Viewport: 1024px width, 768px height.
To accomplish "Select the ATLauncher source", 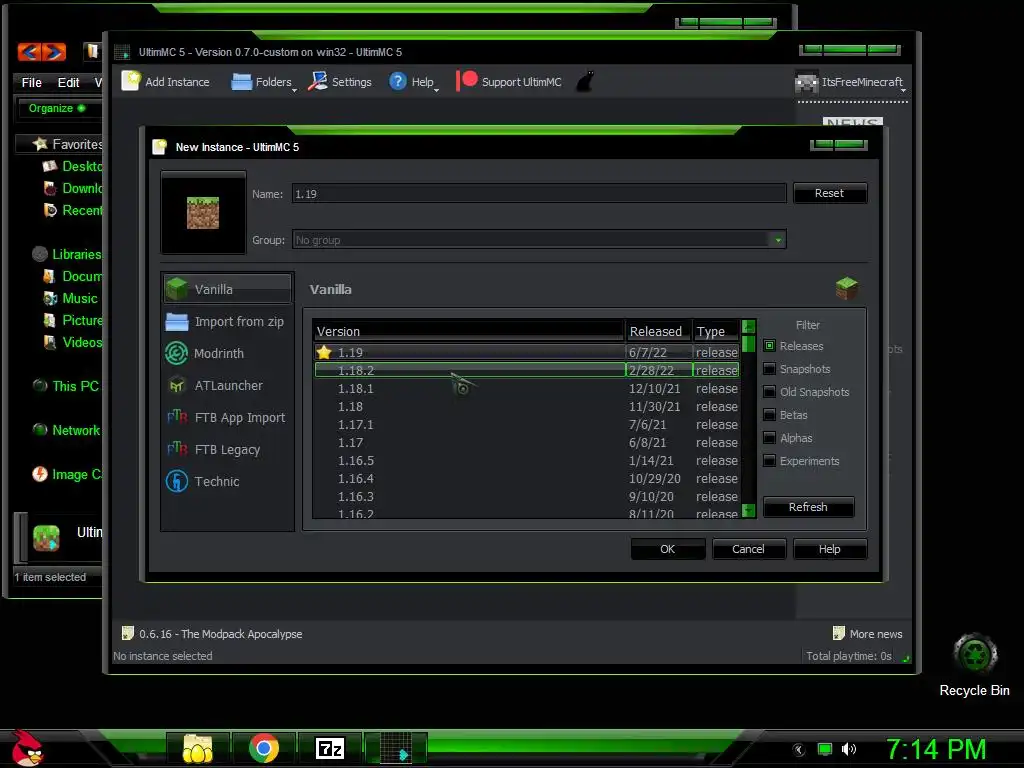I will (x=227, y=385).
